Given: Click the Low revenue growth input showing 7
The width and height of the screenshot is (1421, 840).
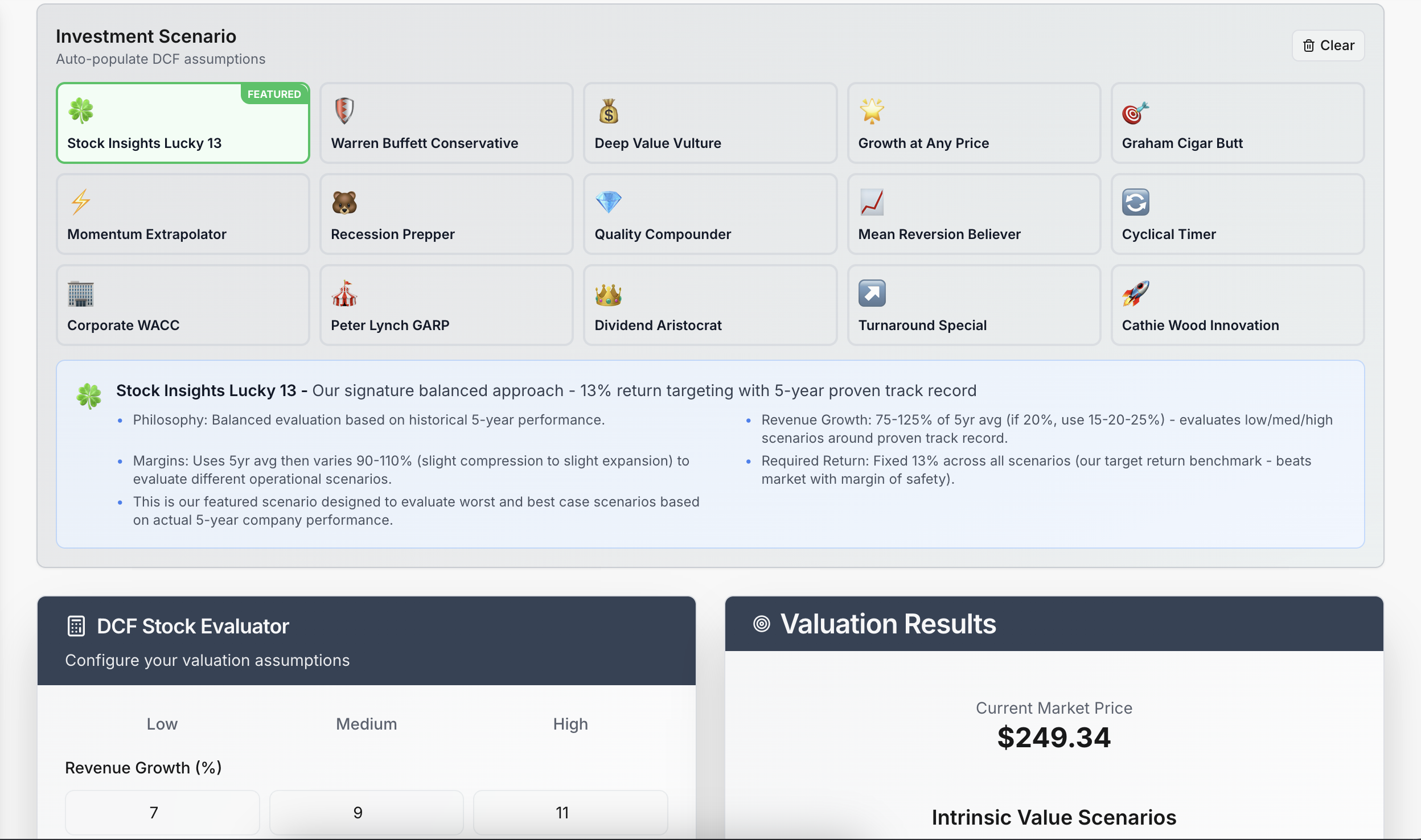Looking at the screenshot, I should 162,812.
